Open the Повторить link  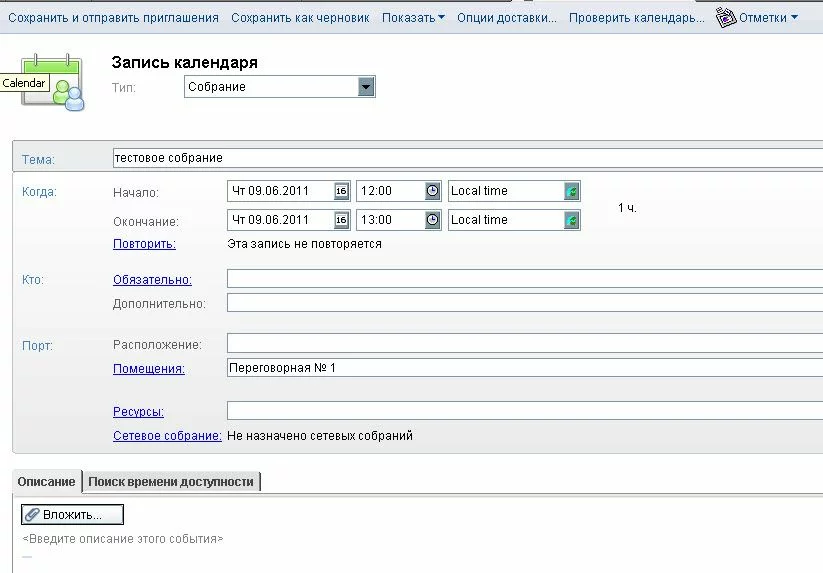click(144, 243)
